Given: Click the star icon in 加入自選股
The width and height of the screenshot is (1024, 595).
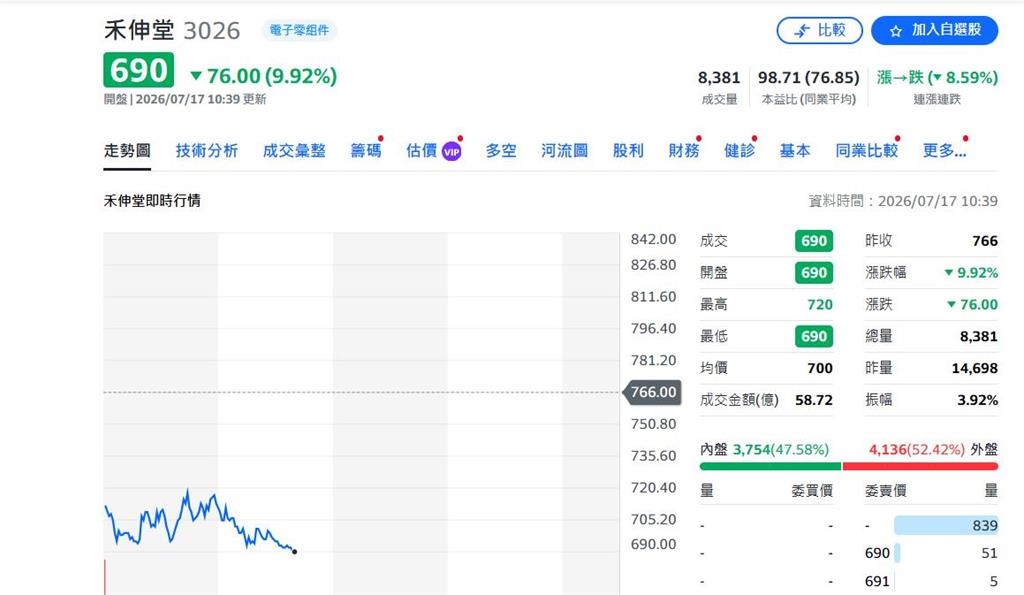Looking at the screenshot, I should tap(895, 31).
